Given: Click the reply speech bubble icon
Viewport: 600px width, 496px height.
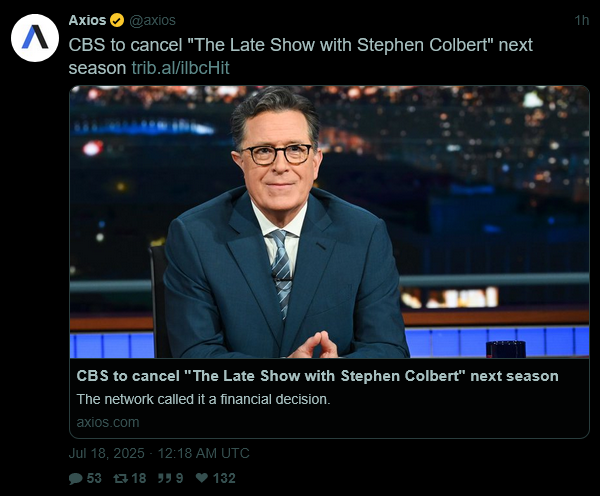Looking at the screenshot, I should point(75,478).
